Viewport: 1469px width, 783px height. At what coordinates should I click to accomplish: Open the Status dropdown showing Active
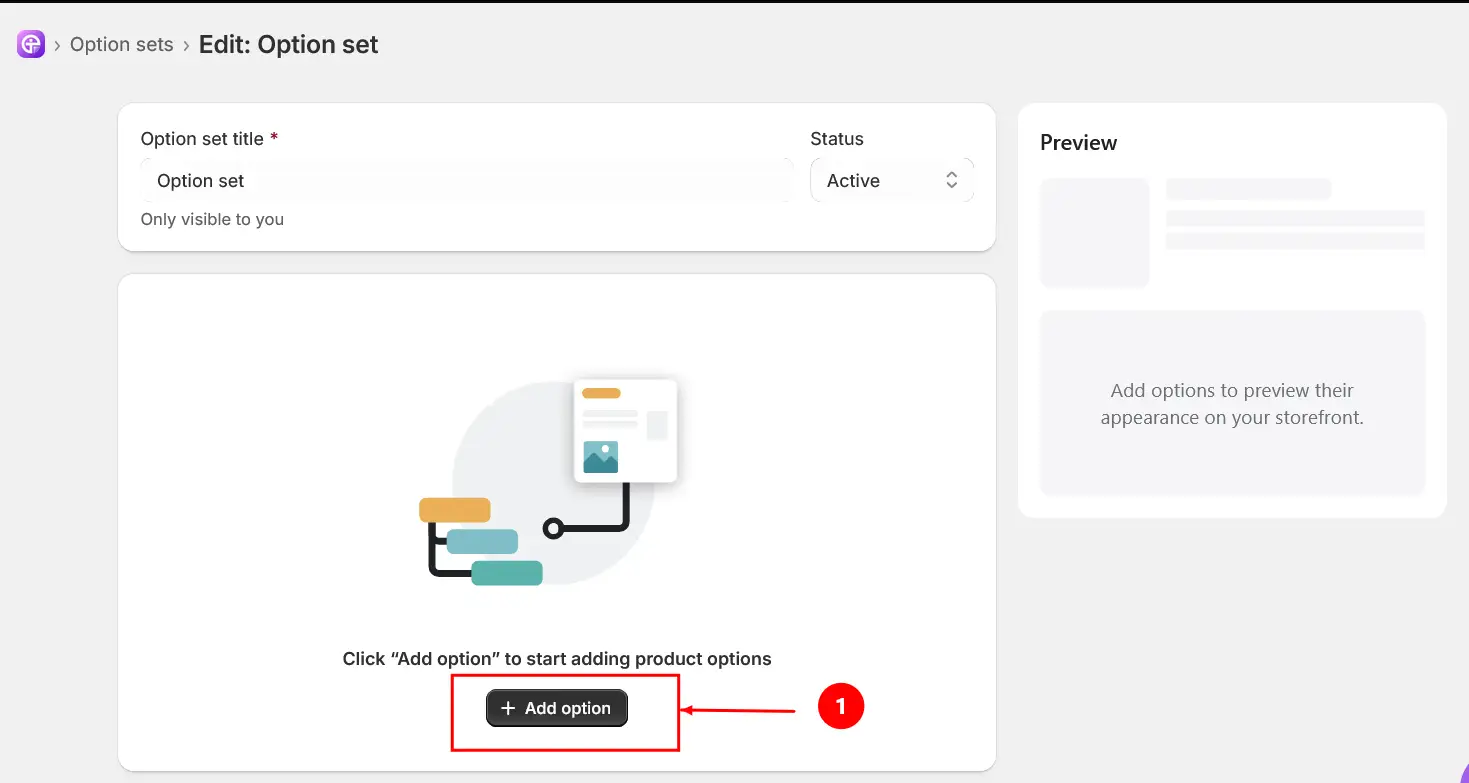(x=892, y=181)
